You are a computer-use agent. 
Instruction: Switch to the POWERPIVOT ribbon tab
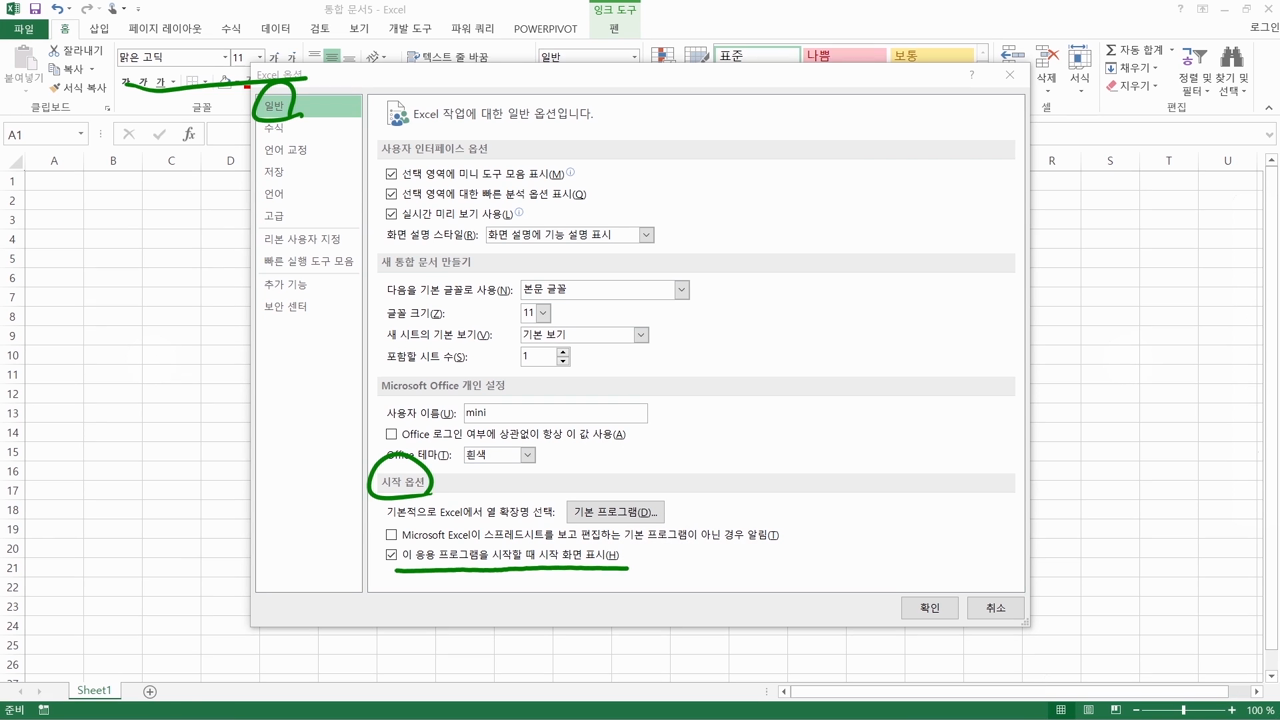coord(546,29)
